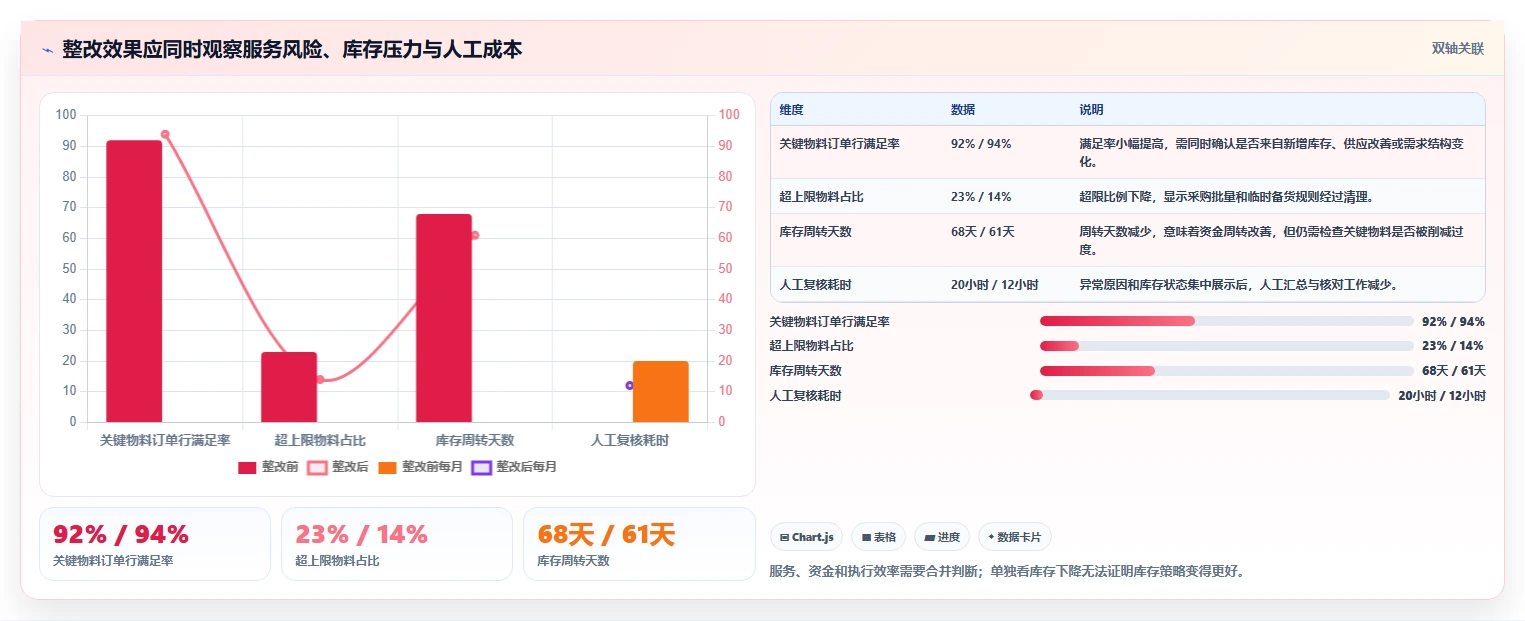
Task: Click progress label 20小时 / 12小时 at right
Action: [x=1442, y=396]
